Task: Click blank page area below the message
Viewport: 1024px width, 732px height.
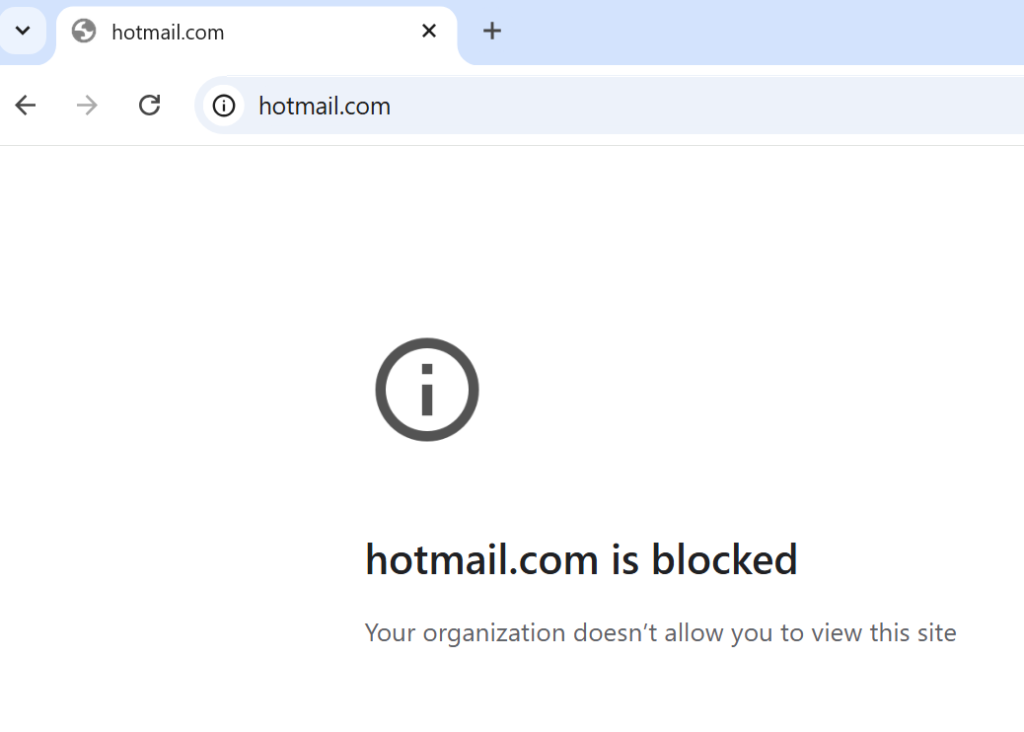Action: [x=660, y=692]
